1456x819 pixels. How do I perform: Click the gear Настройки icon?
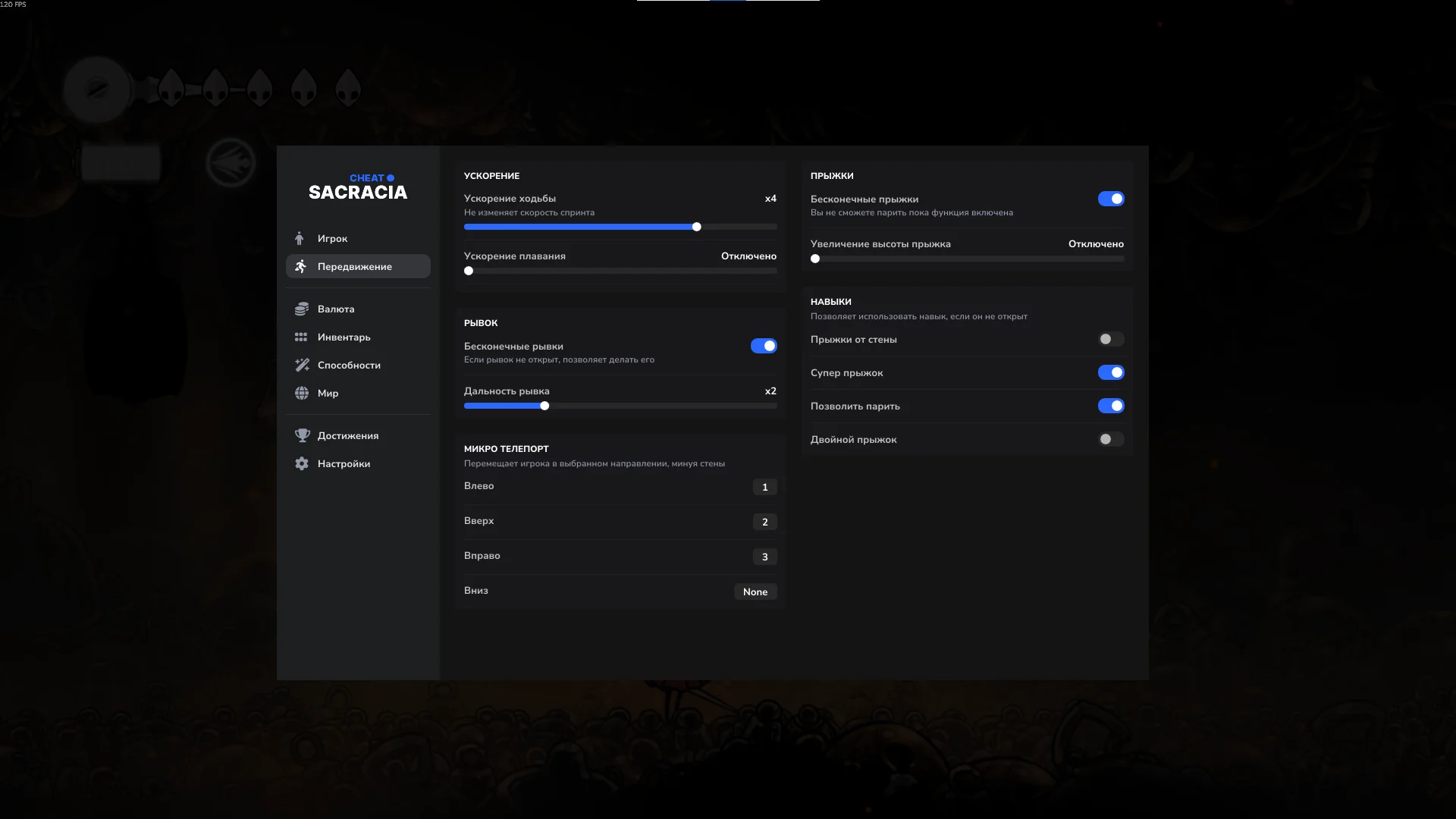tap(302, 463)
